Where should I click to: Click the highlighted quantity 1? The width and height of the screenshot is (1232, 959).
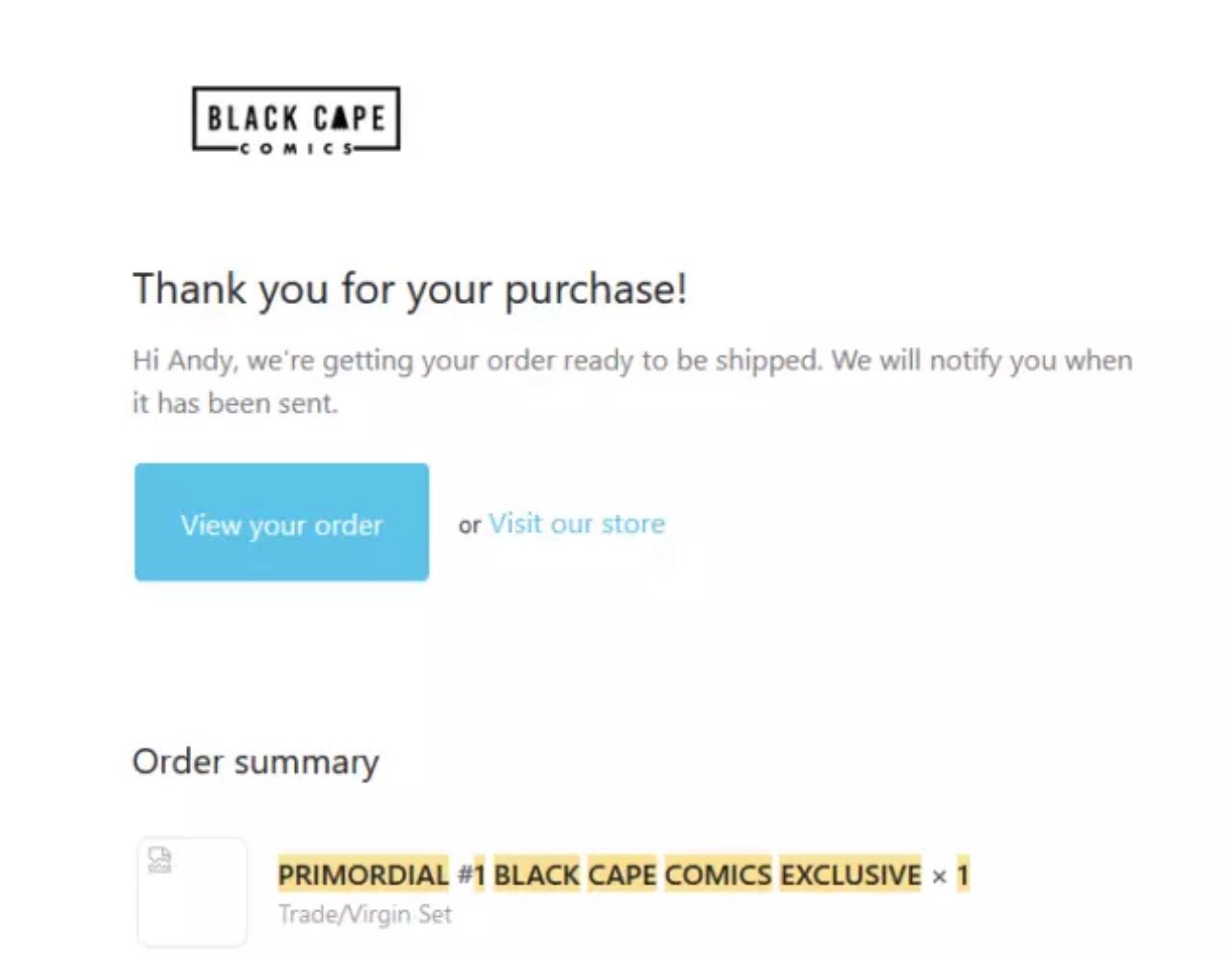point(963,874)
